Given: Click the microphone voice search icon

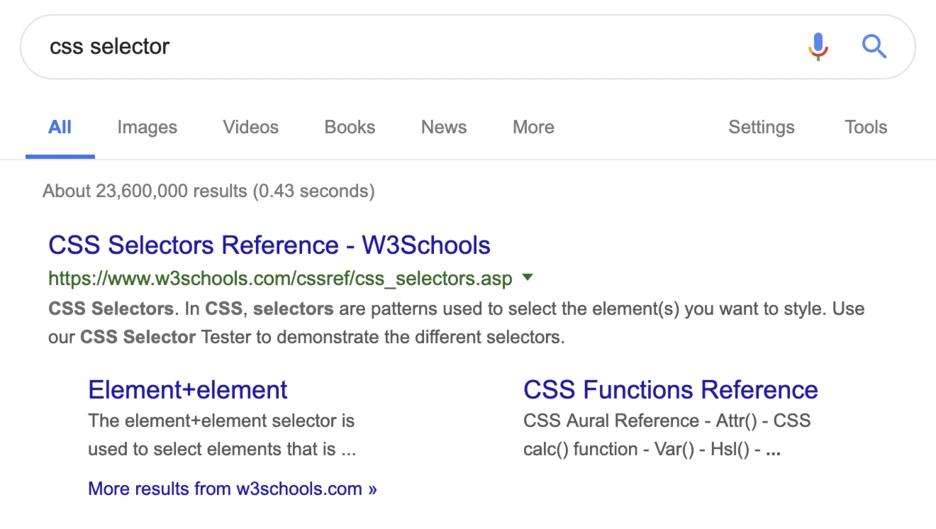Looking at the screenshot, I should coord(818,47).
